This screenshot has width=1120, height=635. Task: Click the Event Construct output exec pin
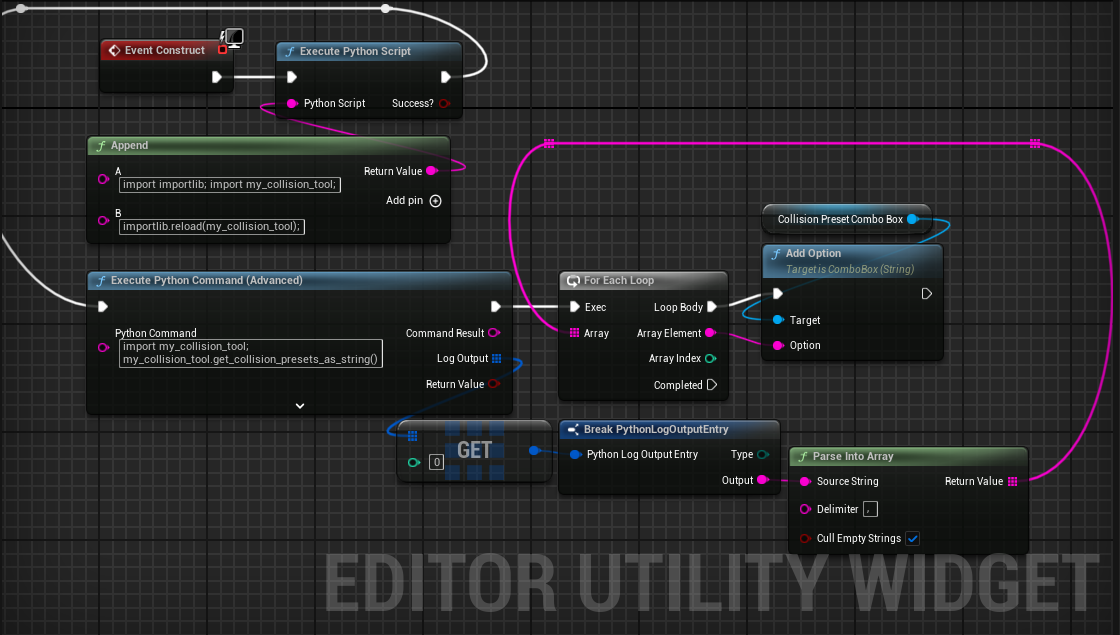(x=217, y=77)
